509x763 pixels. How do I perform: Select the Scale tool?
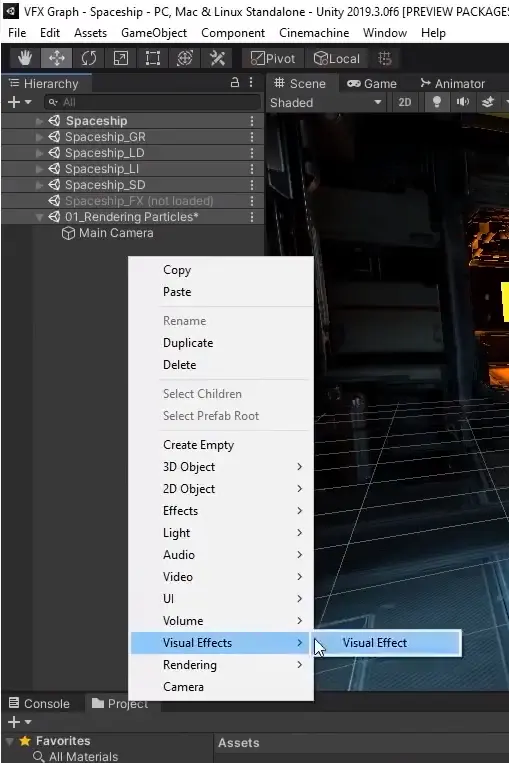pos(120,58)
